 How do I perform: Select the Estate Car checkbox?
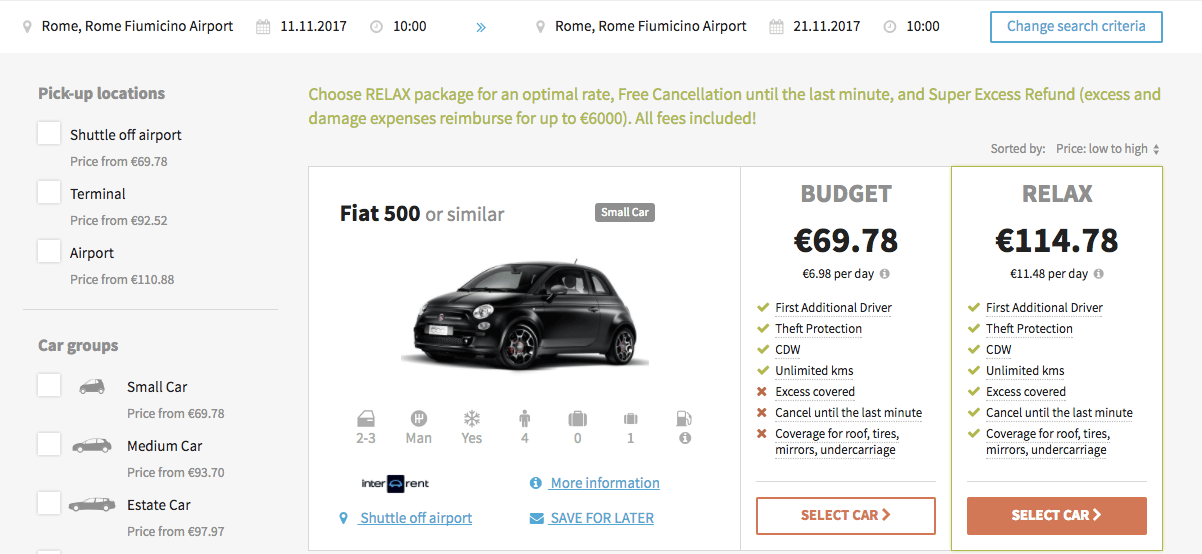49,504
